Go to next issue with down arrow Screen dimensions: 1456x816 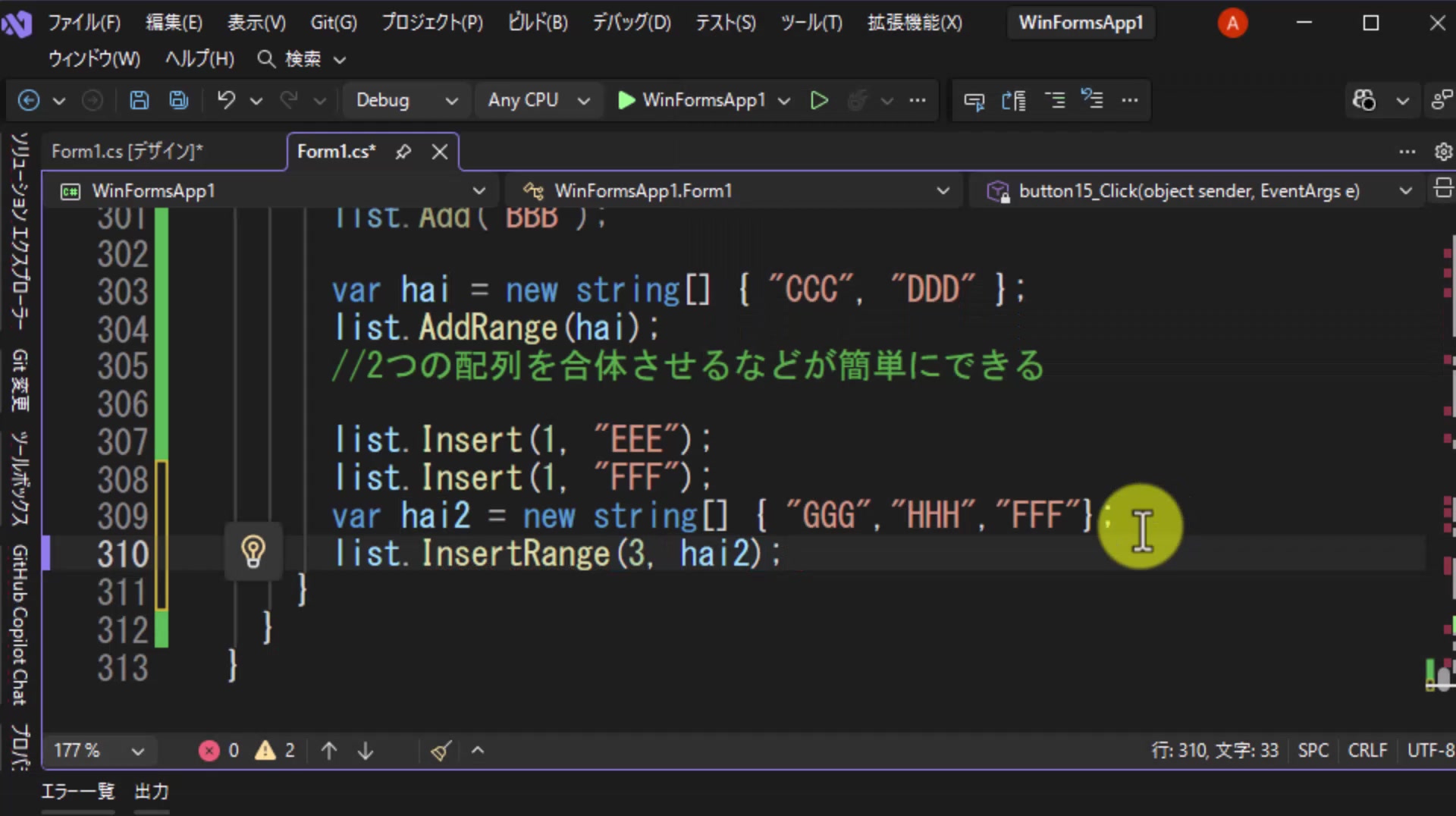[x=366, y=751]
